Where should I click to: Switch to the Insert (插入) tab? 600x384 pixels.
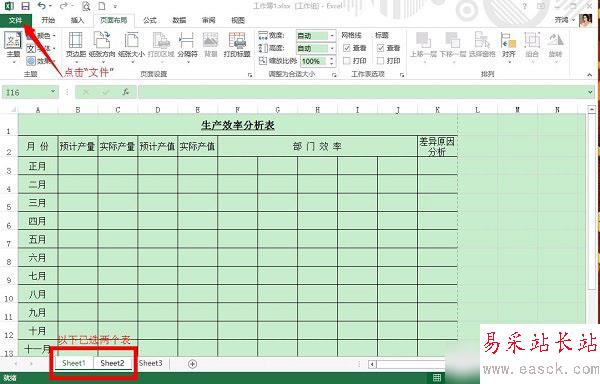[x=77, y=20]
